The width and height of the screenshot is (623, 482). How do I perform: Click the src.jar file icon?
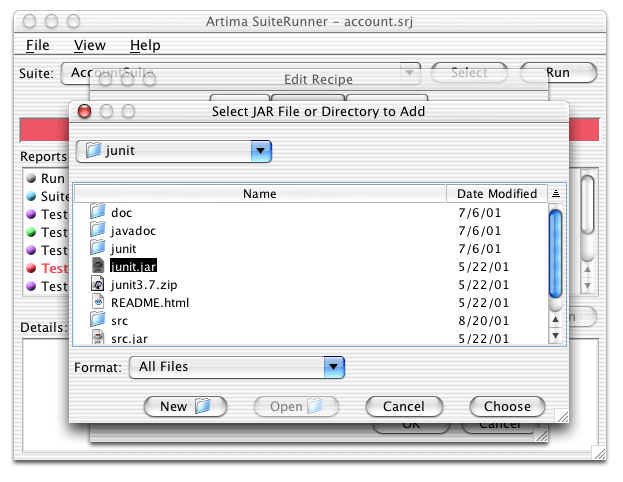98,337
